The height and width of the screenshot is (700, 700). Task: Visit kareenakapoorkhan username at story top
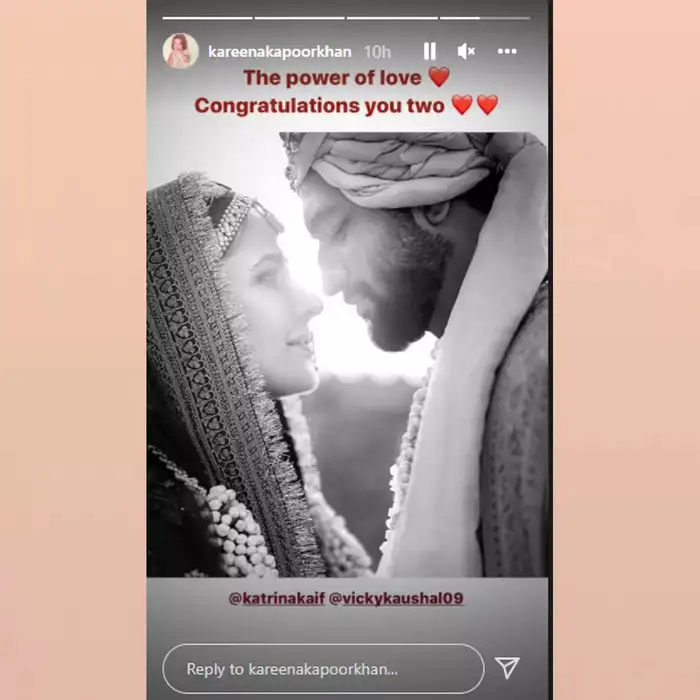click(280, 52)
